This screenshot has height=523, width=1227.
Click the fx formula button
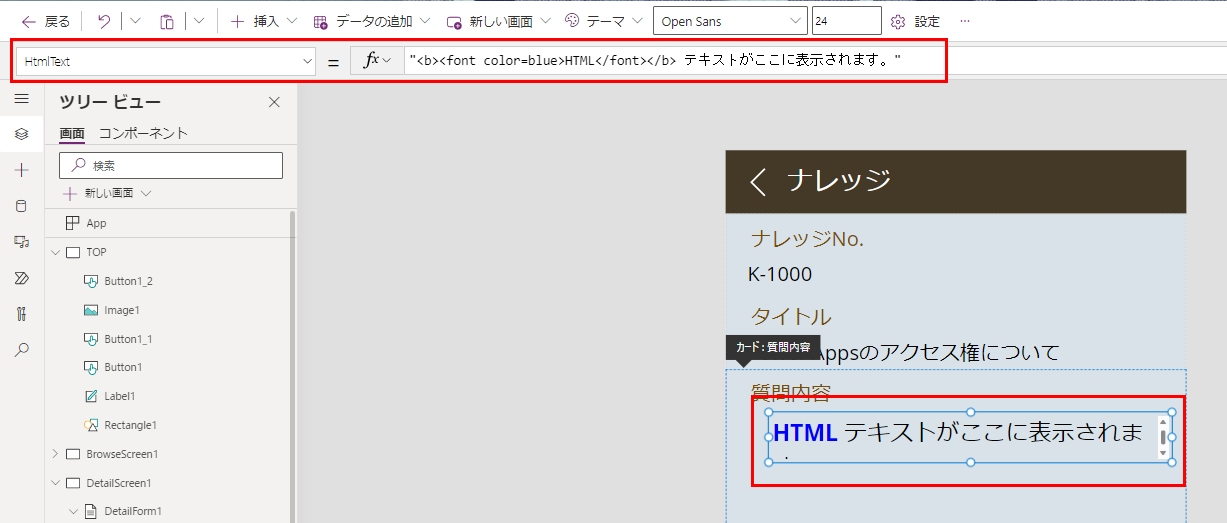[x=377, y=61]
